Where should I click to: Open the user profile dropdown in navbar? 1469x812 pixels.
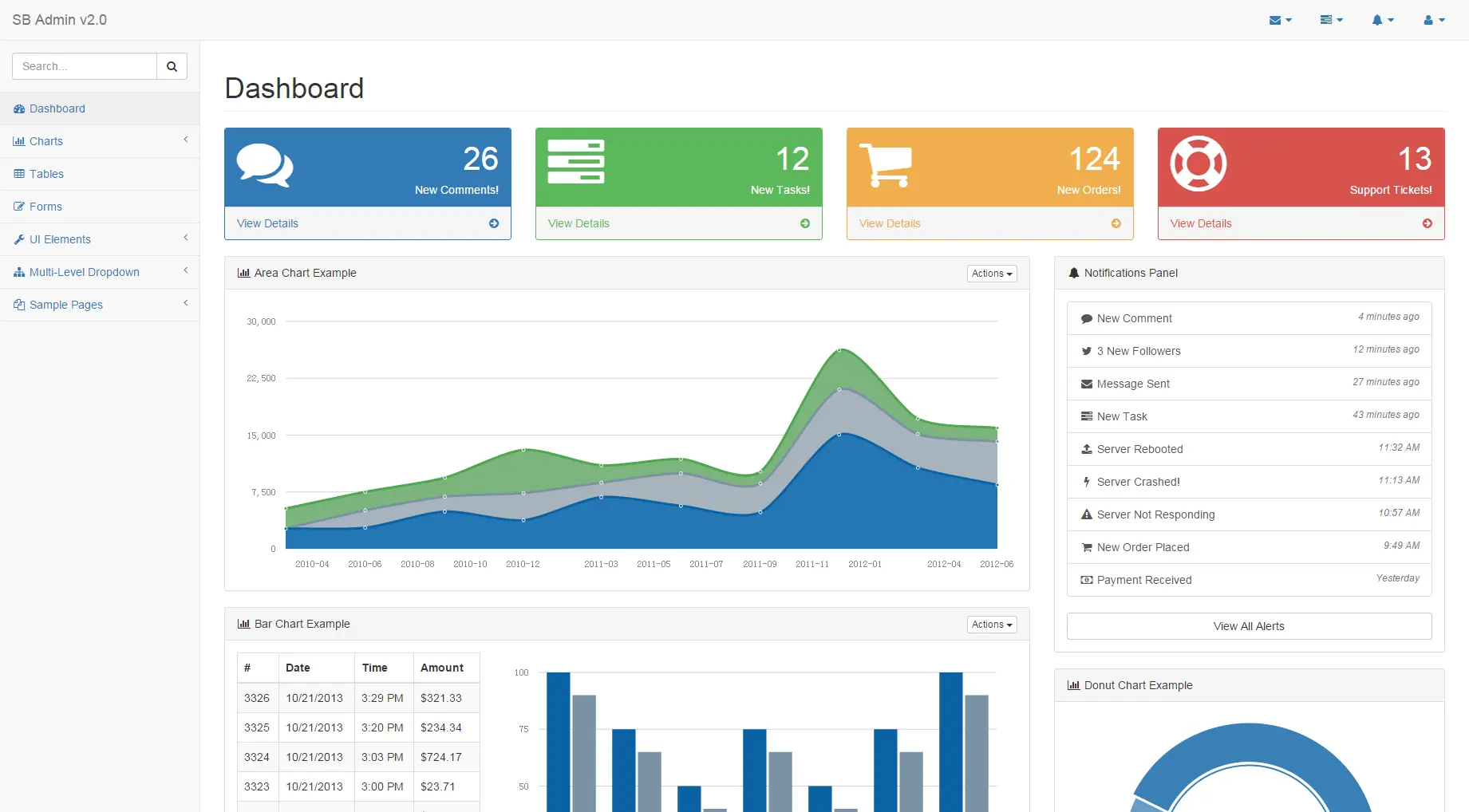(x=1434, y=20)
